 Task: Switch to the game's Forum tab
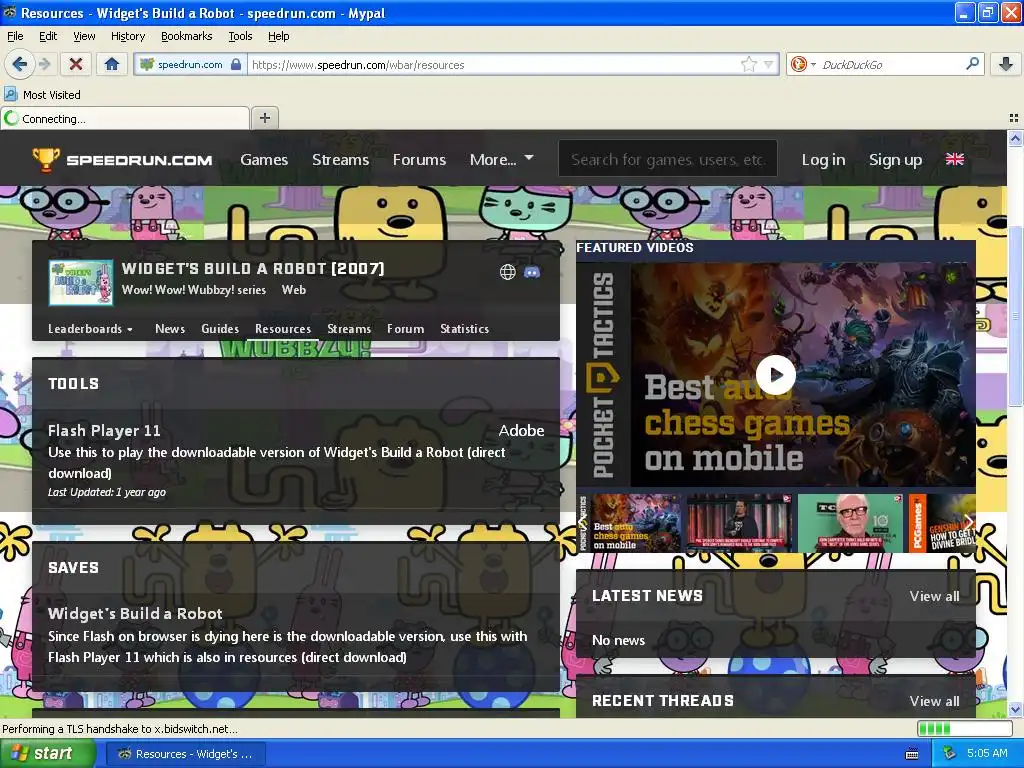point(405,328)
